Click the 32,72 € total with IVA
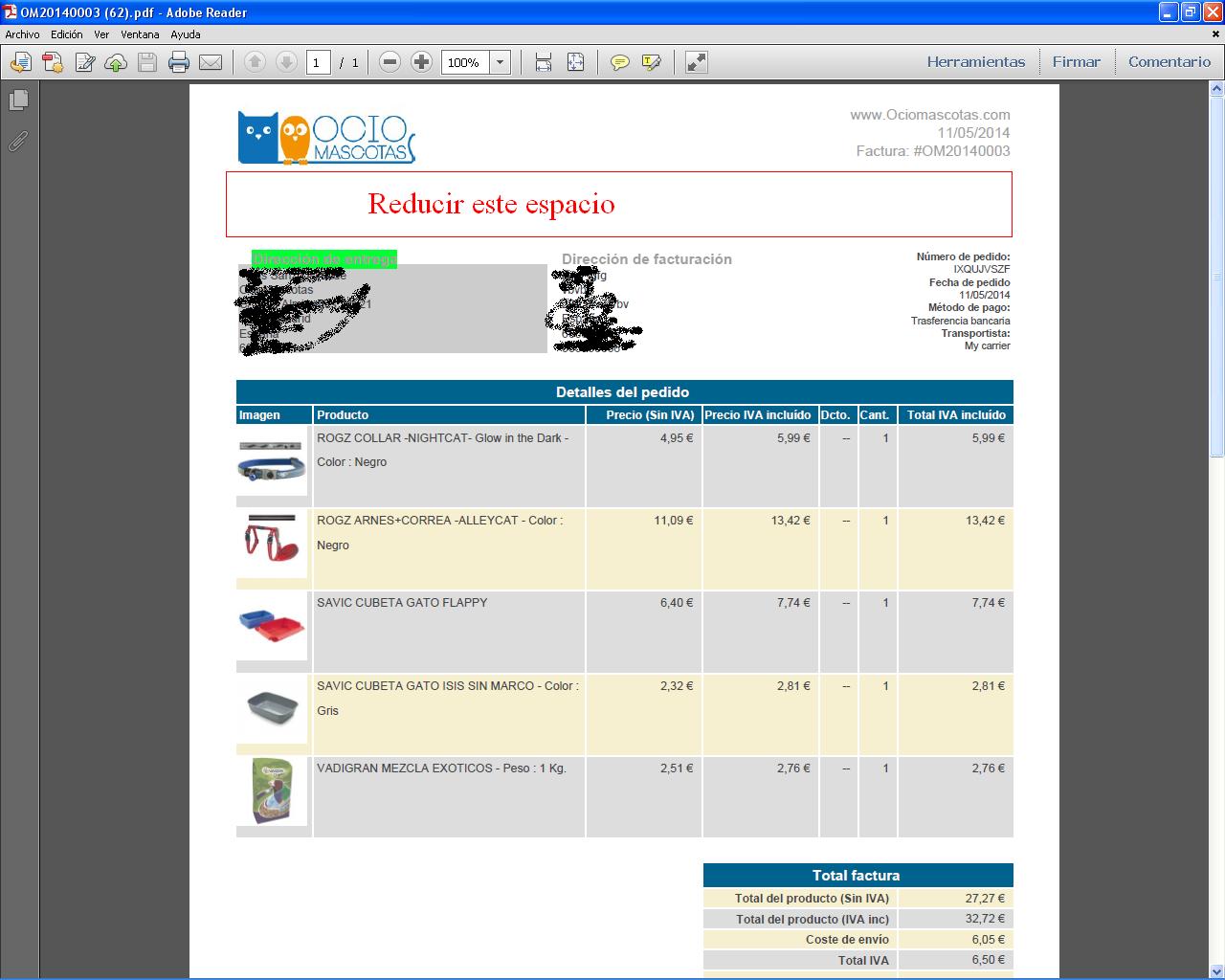The image size is (1225, 980). [985, 920]
